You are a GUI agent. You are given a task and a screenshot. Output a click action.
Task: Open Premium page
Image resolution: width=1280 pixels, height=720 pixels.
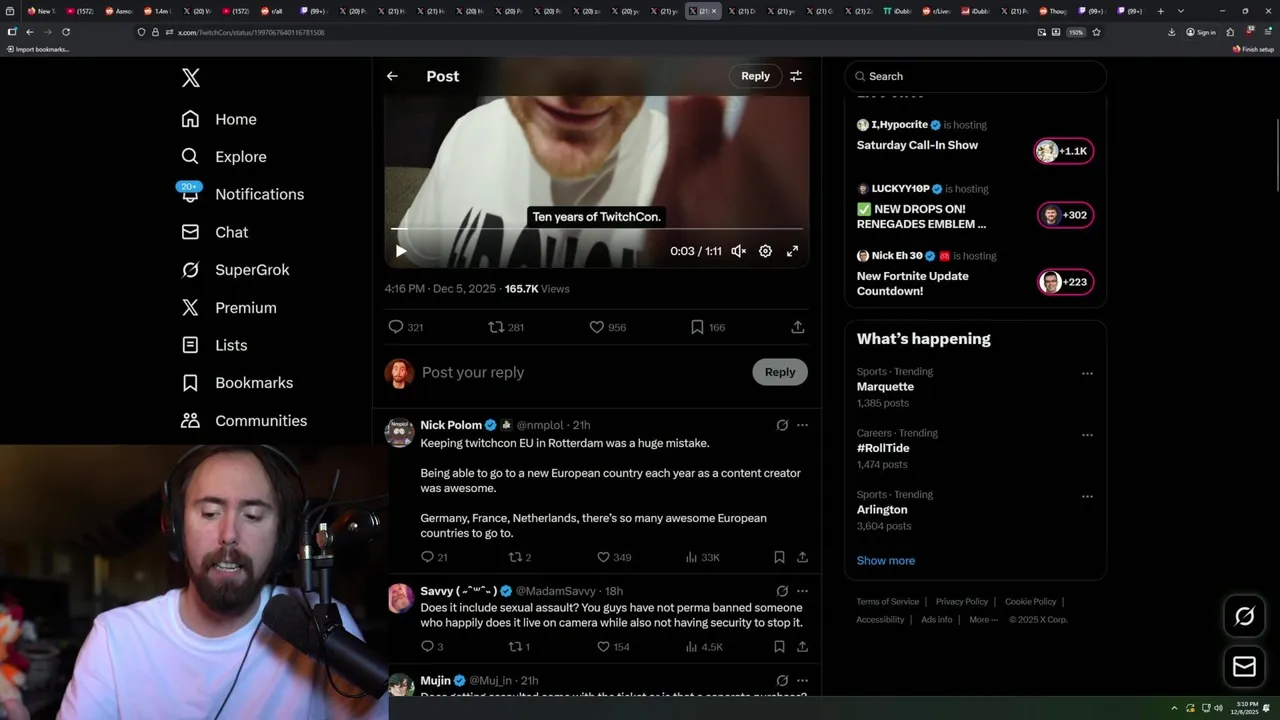pyautogui.click(x=228, y=308)
